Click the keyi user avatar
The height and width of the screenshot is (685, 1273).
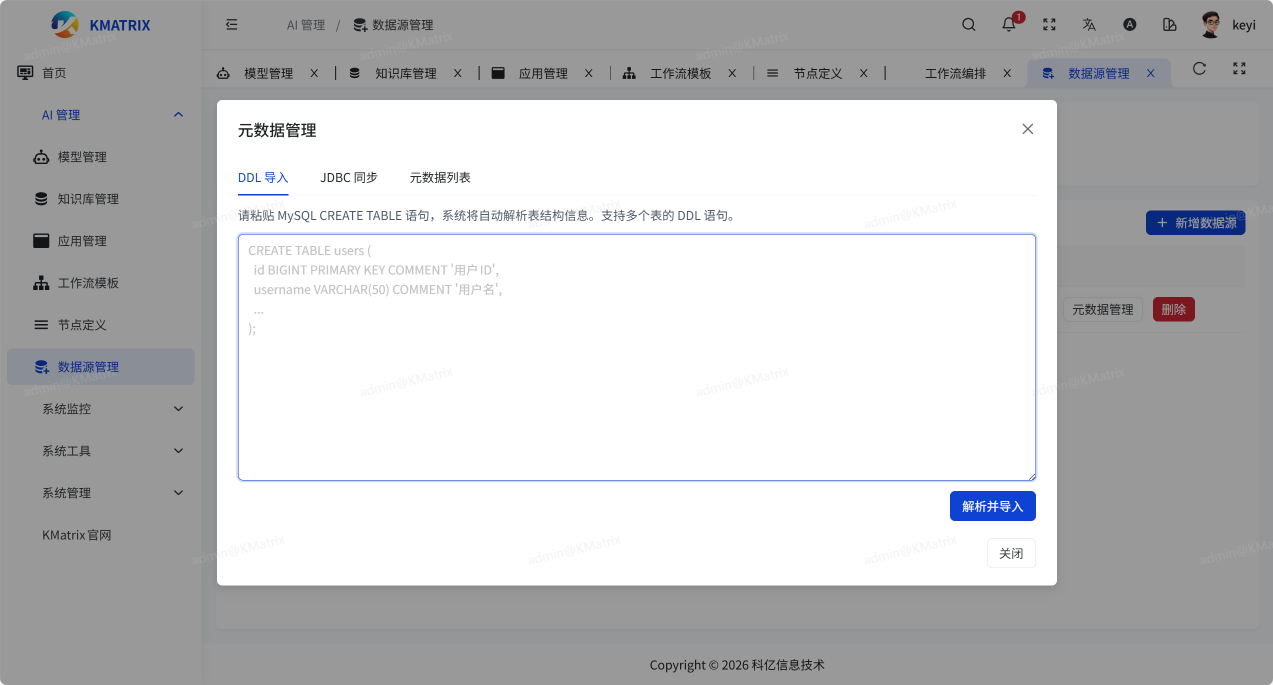1211,25
